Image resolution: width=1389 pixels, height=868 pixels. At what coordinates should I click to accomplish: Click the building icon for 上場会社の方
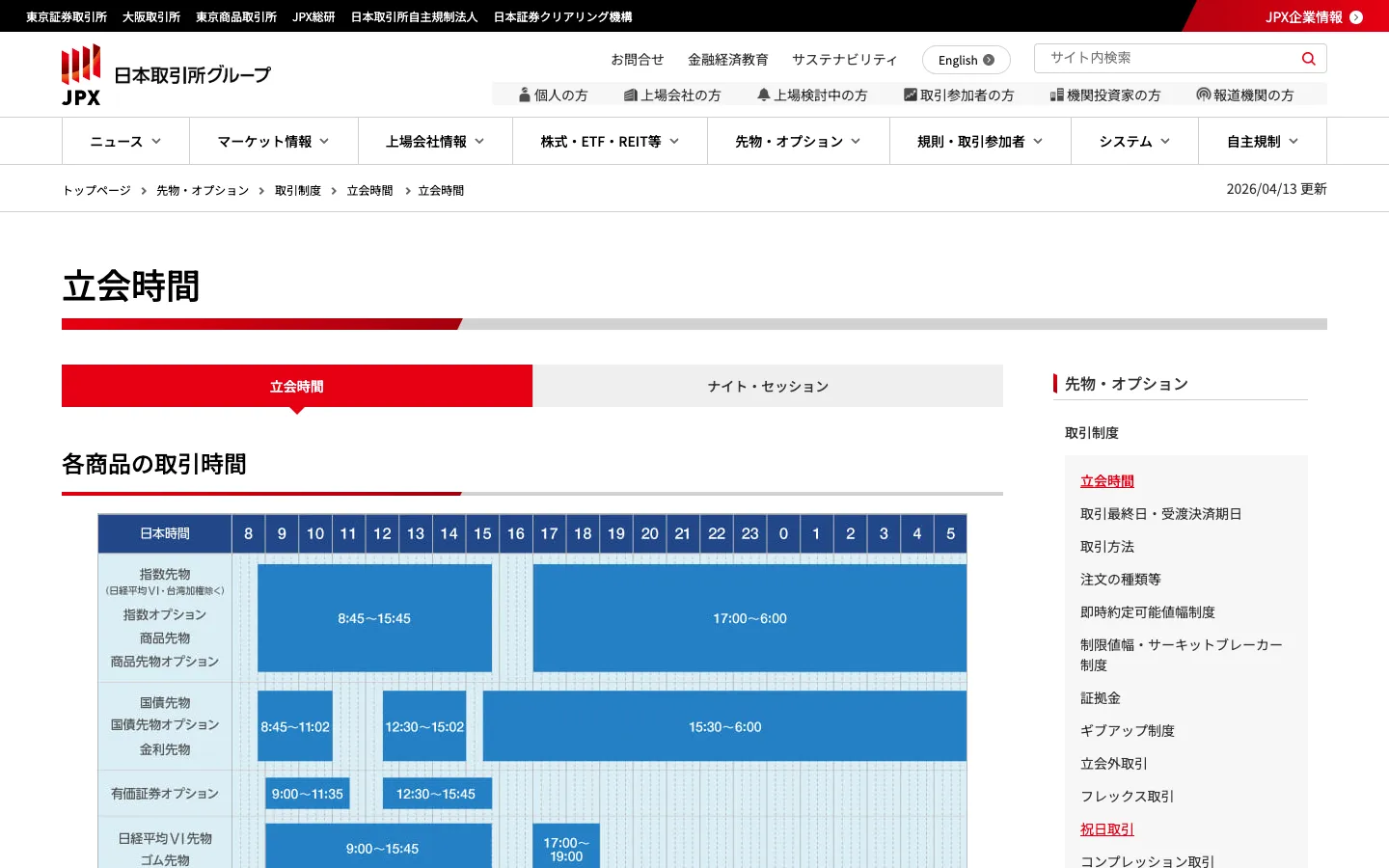click(x=631, y=95)
